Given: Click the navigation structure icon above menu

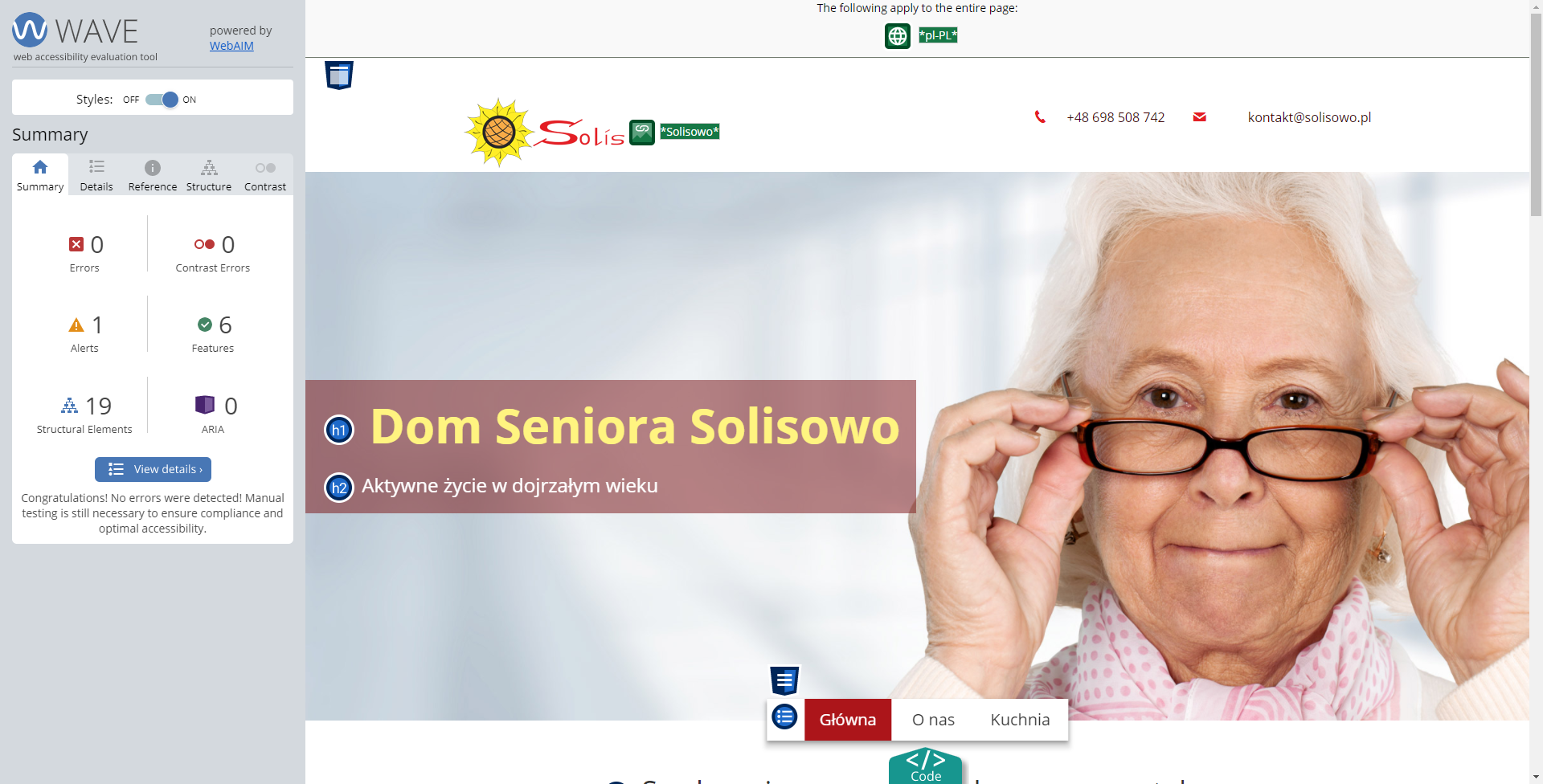Looking at the screenshot, I should [x=784, y=680].
